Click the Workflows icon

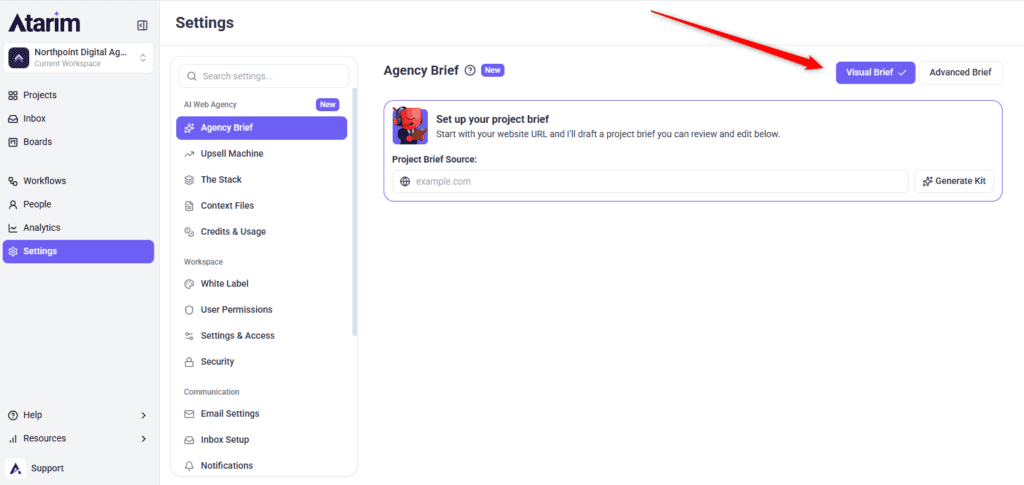pyautogui.click(x=12, y=181)
